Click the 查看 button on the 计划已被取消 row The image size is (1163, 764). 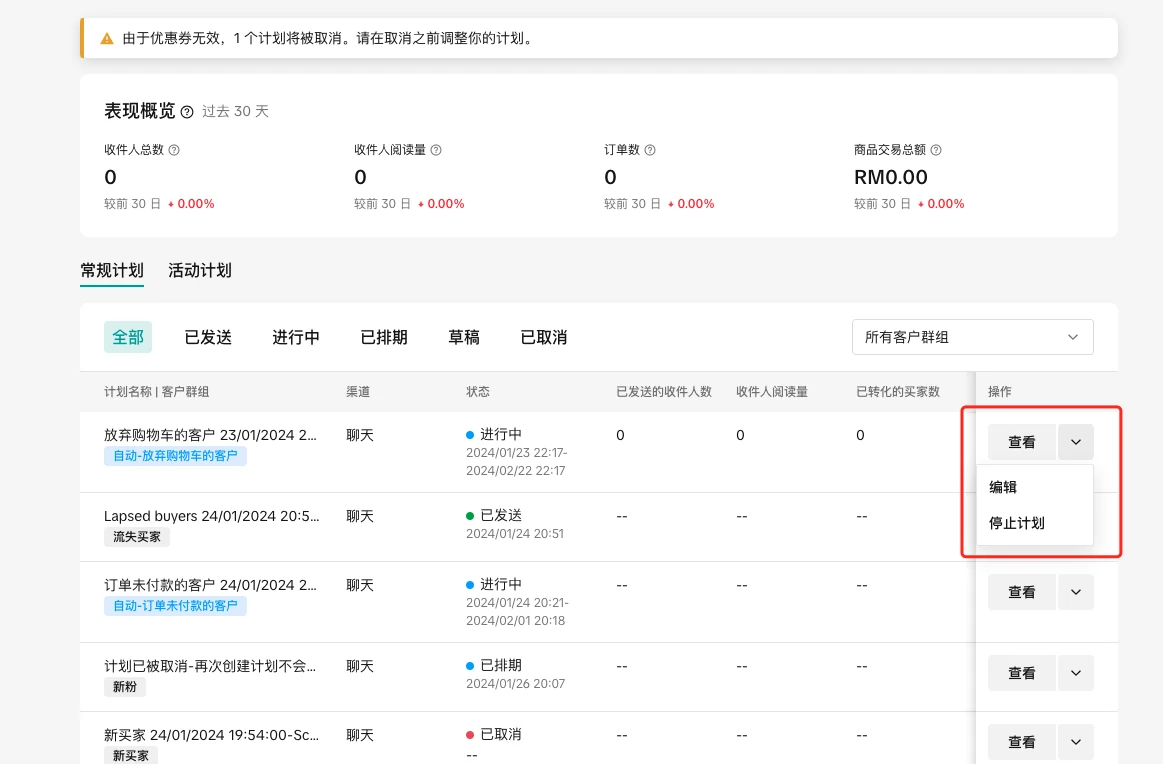(1021, 672)
